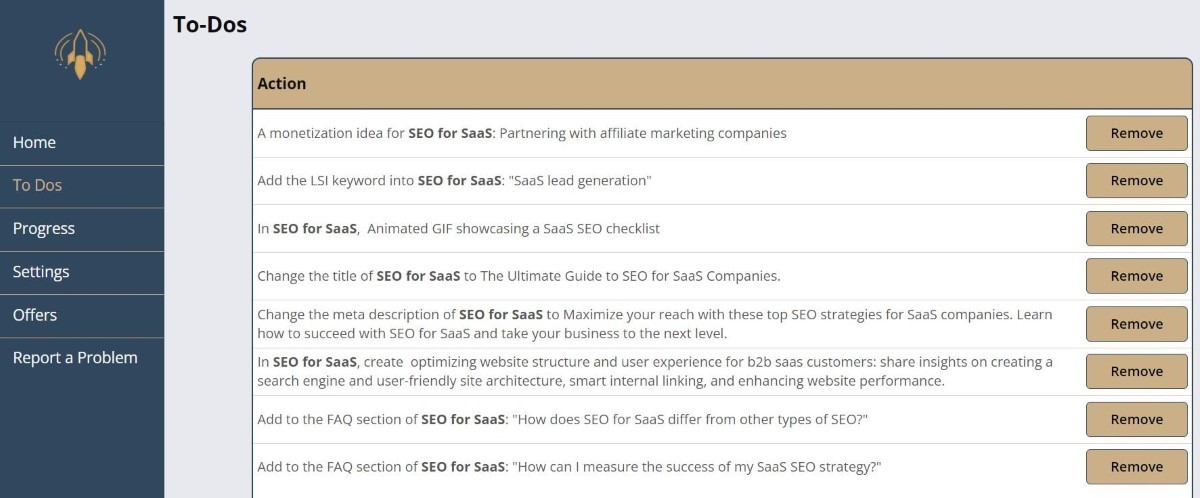This screenshot has width=1200, height=498.
Task: Remove the change title to-do
Action: coord(1137,276)
